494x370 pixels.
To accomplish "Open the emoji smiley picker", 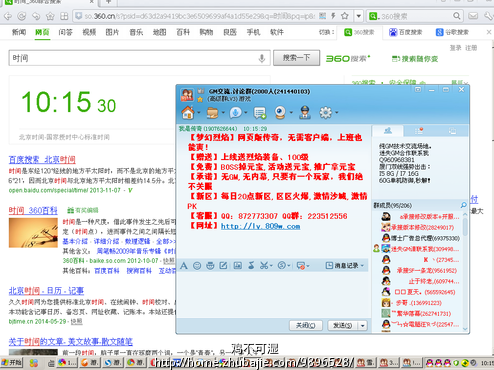I will point(197,266).
